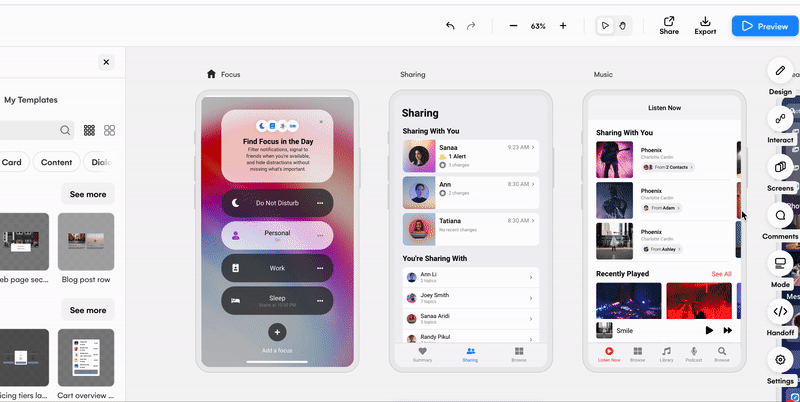Open the Mode panel
The height and width of the screenshot is (402, 800).
point(780,263)
